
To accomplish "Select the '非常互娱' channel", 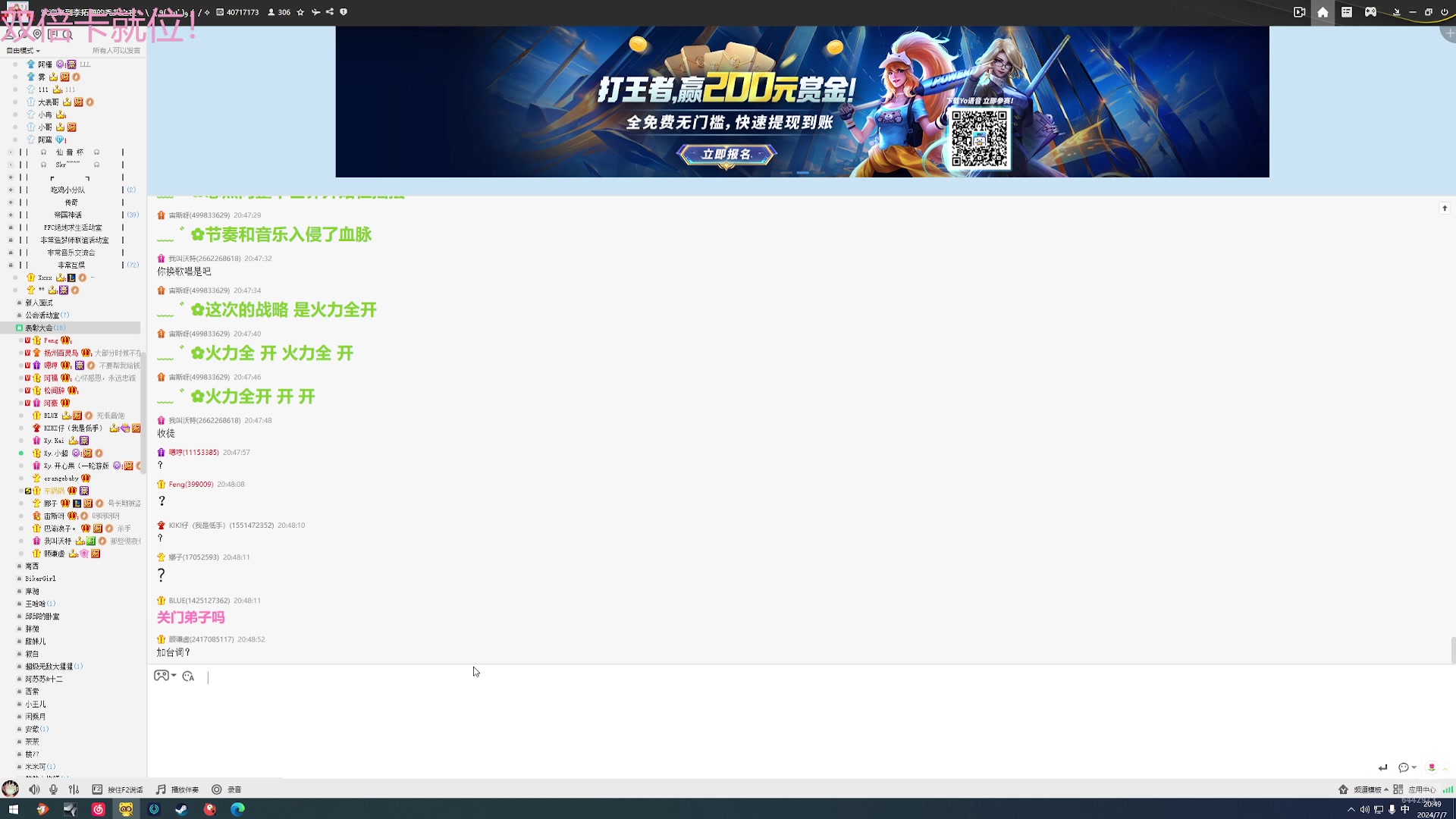I will [x=71, y=265].
